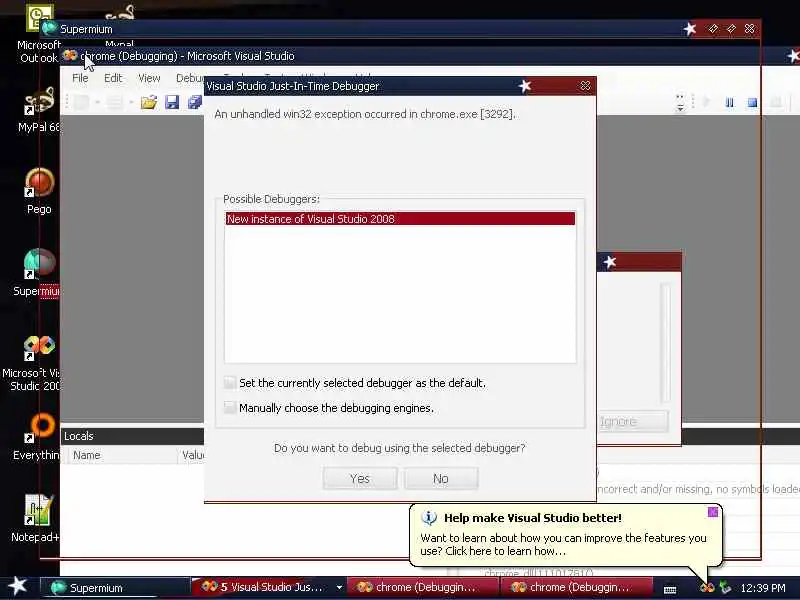Screen dimensions: 800x600
Task: Expand the Visual Studio toolbar options dropdown
Action: 680,103
